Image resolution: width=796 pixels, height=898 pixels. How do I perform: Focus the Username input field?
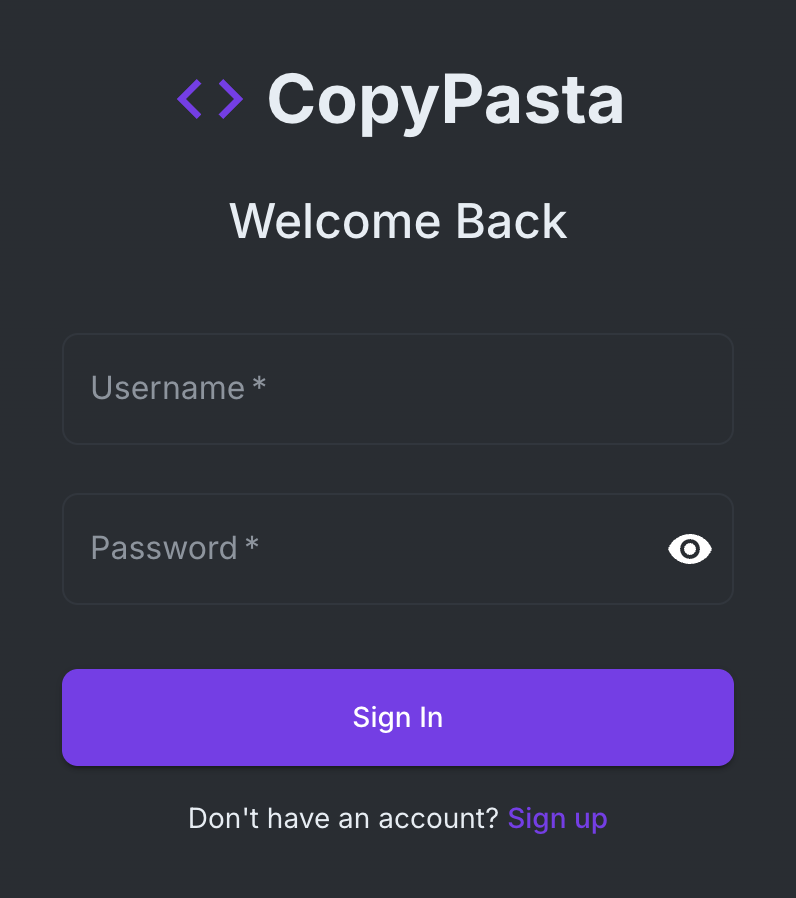[x=397, y=389]
